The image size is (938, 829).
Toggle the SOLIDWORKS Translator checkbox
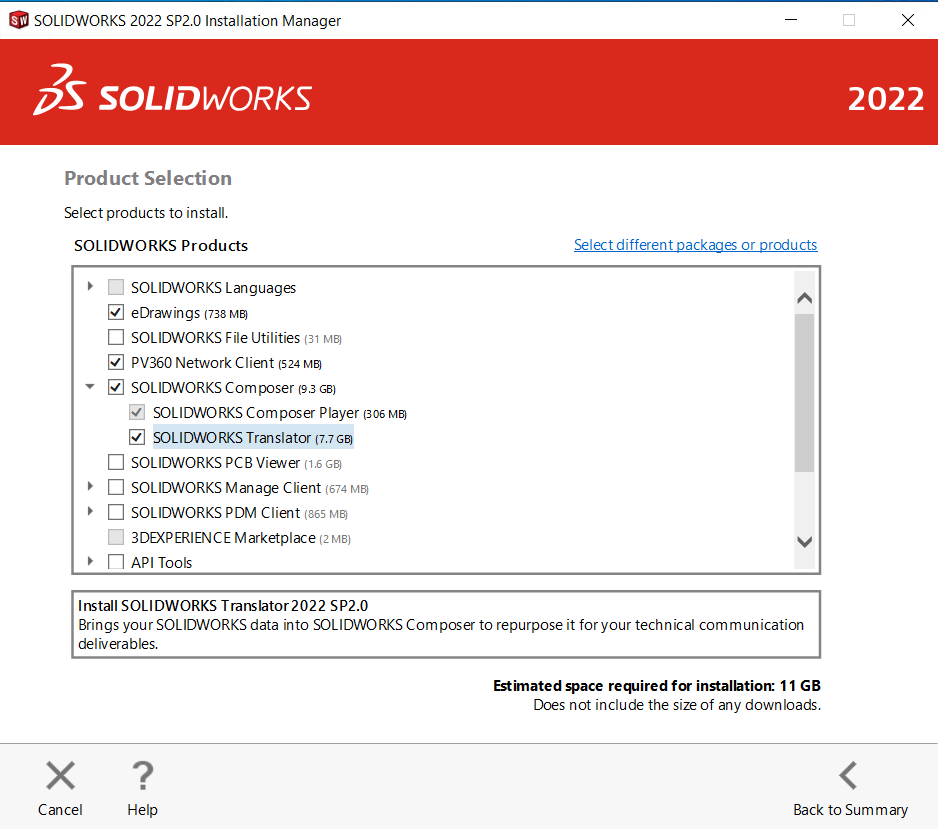[x=138, y=438]
